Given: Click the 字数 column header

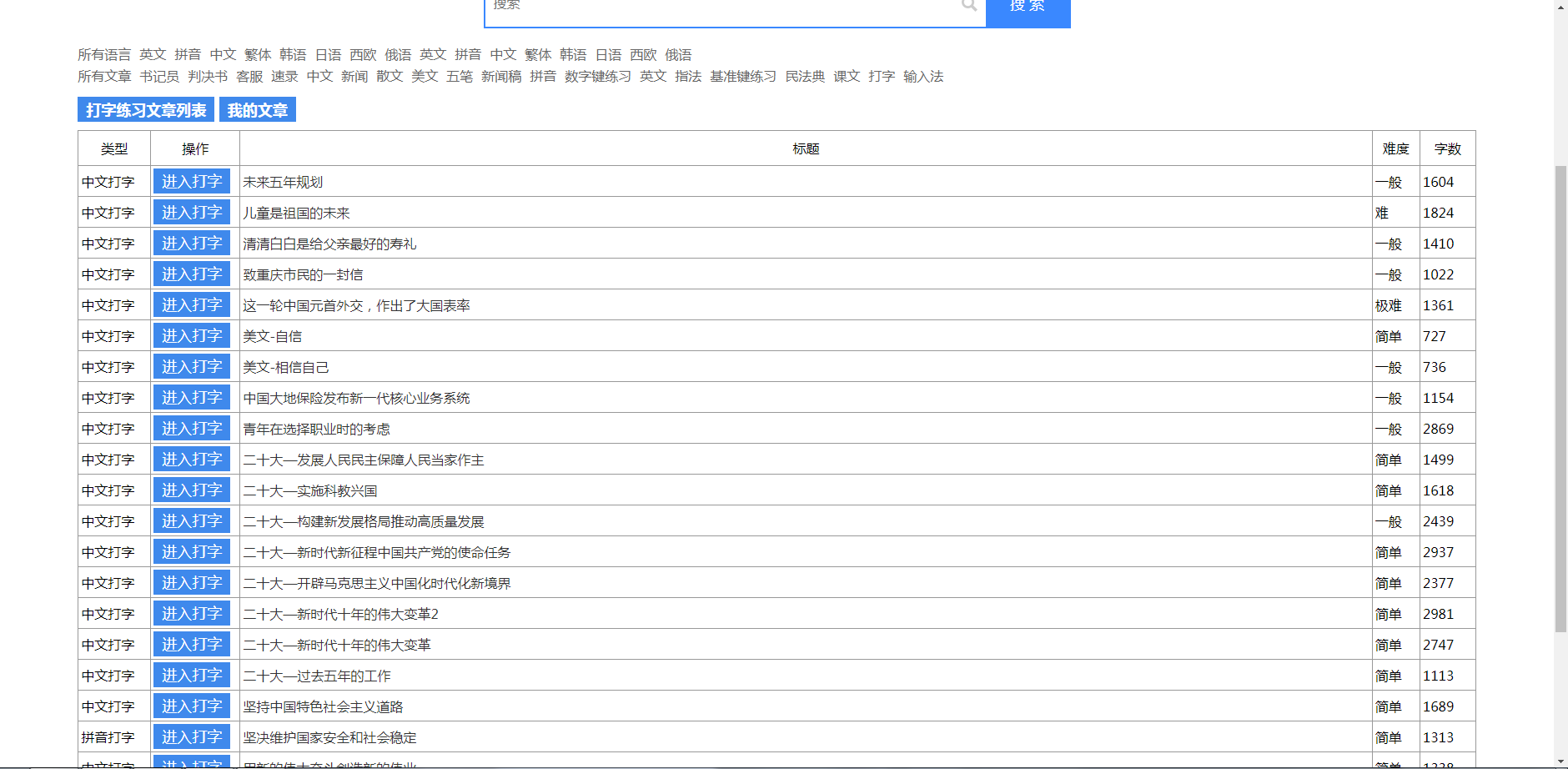Looking at the screenshot, I should pos(1448,148).
